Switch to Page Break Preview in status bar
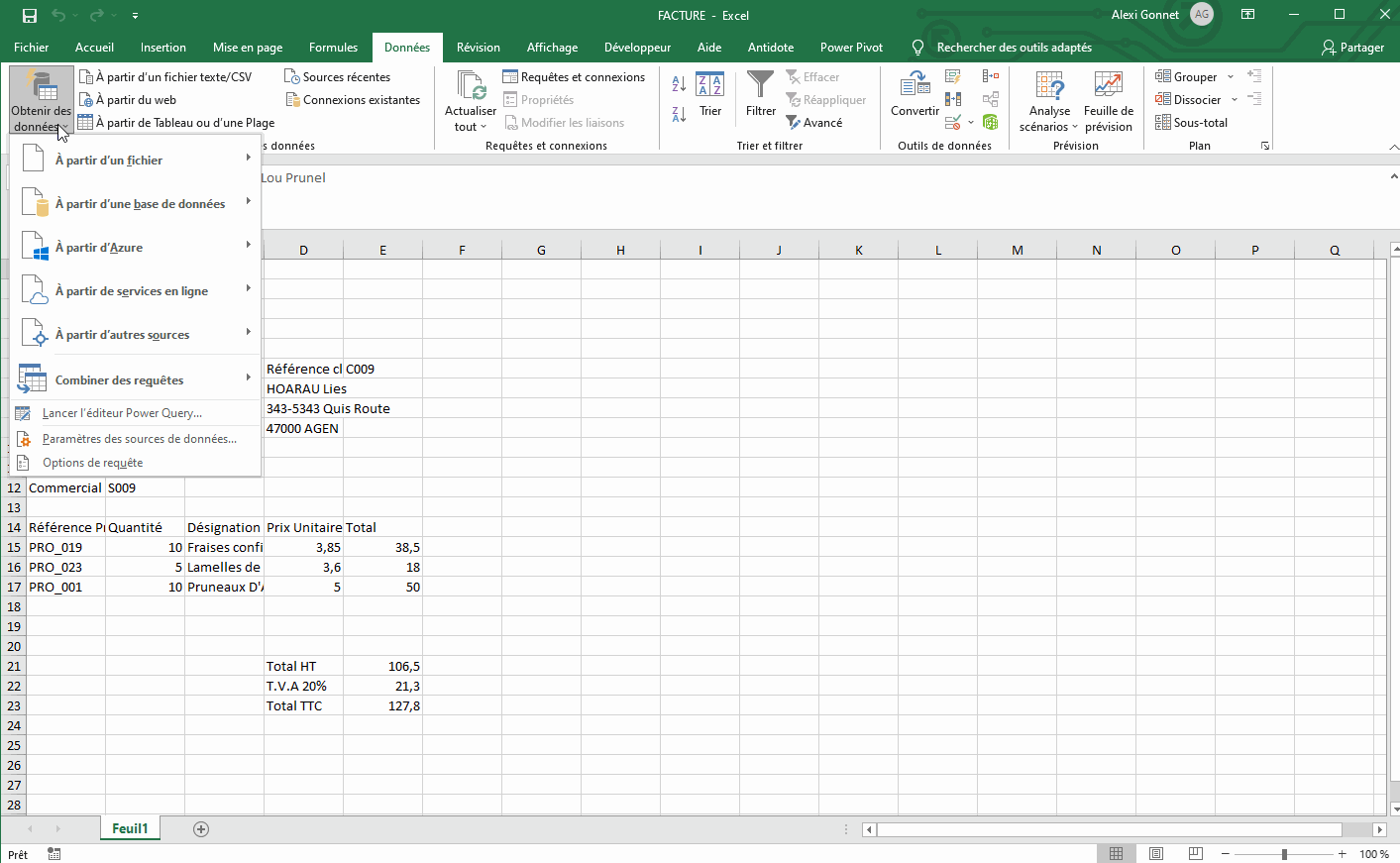The image size is (1400, 863). coord(1196,854)
